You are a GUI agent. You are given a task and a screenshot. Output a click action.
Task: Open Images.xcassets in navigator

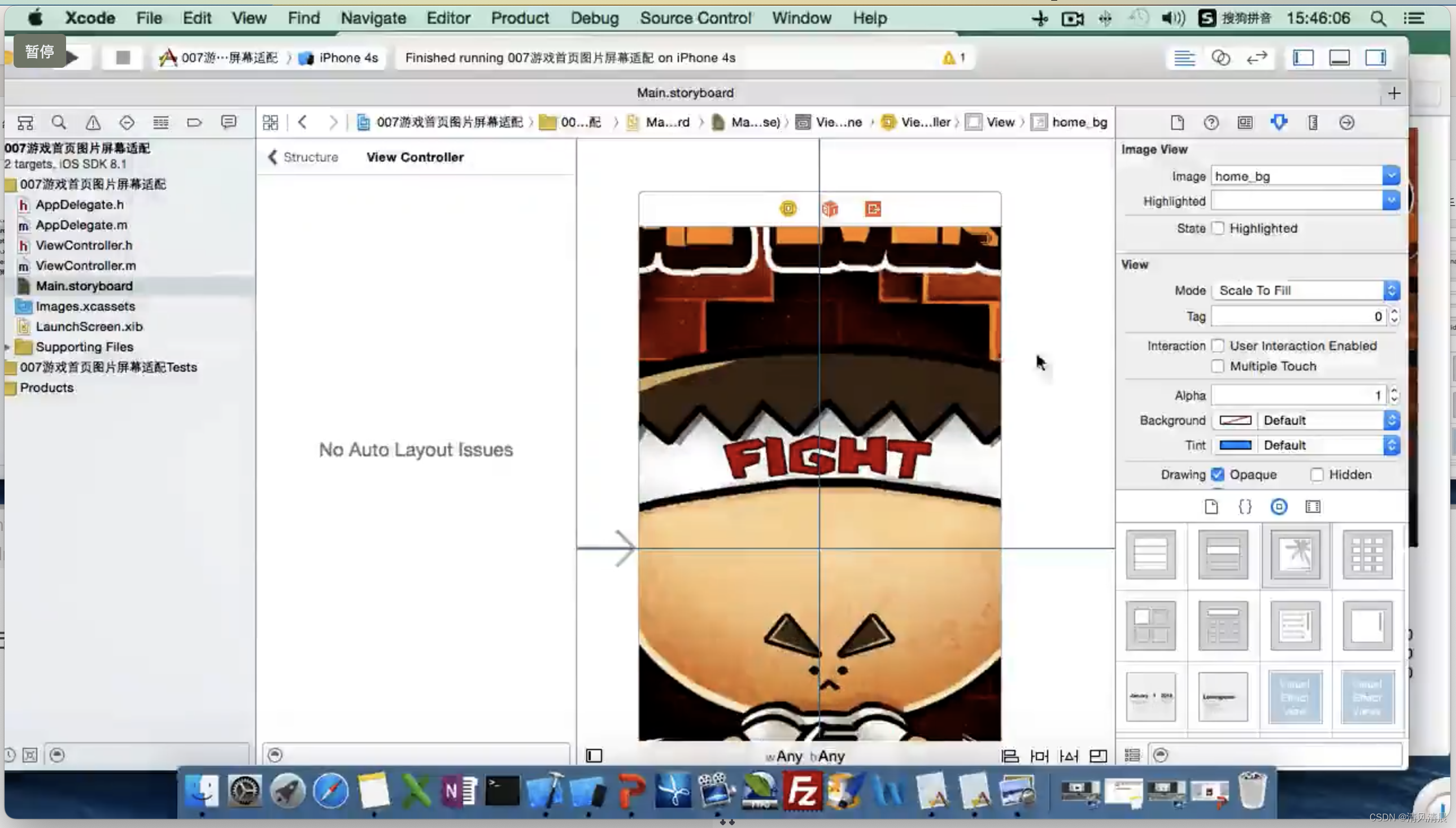click(85, 307)
